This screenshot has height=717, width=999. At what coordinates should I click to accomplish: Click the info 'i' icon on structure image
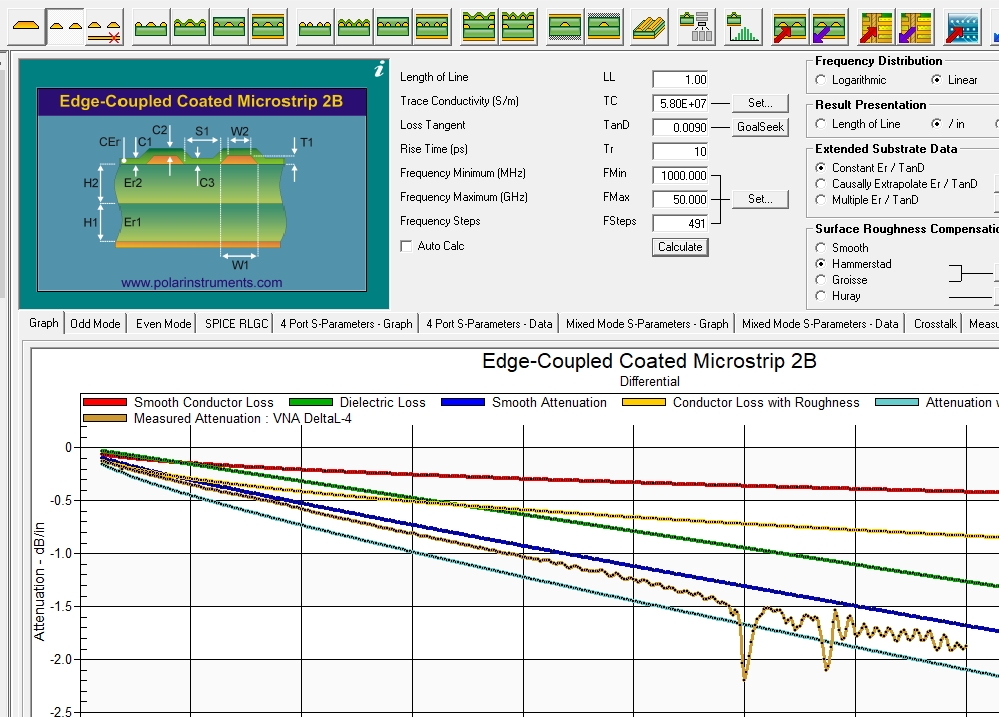[380, 69]
